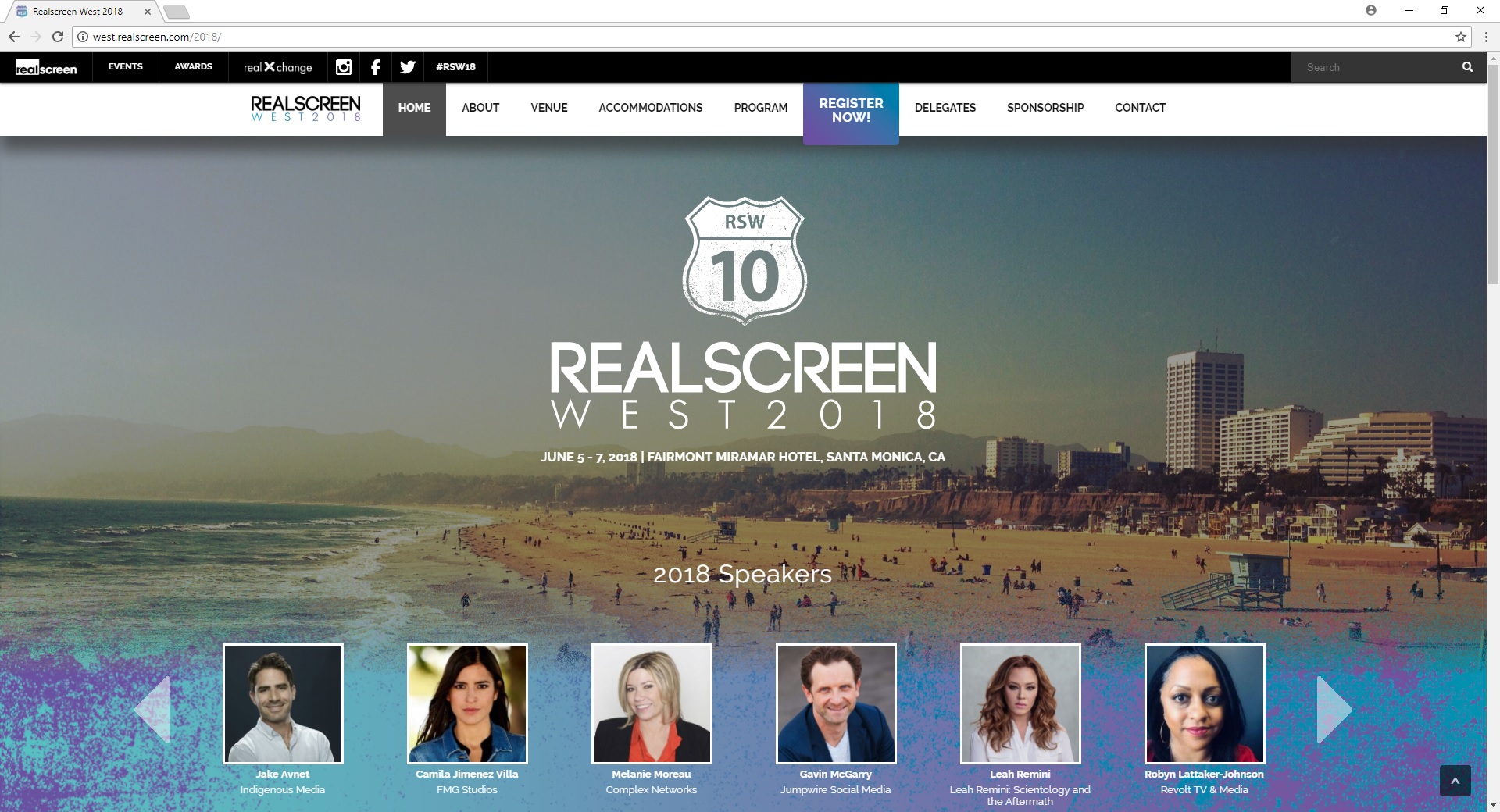Click the browser forward arrow
This screenshot has width=1500, height=812.
[36, 37]
